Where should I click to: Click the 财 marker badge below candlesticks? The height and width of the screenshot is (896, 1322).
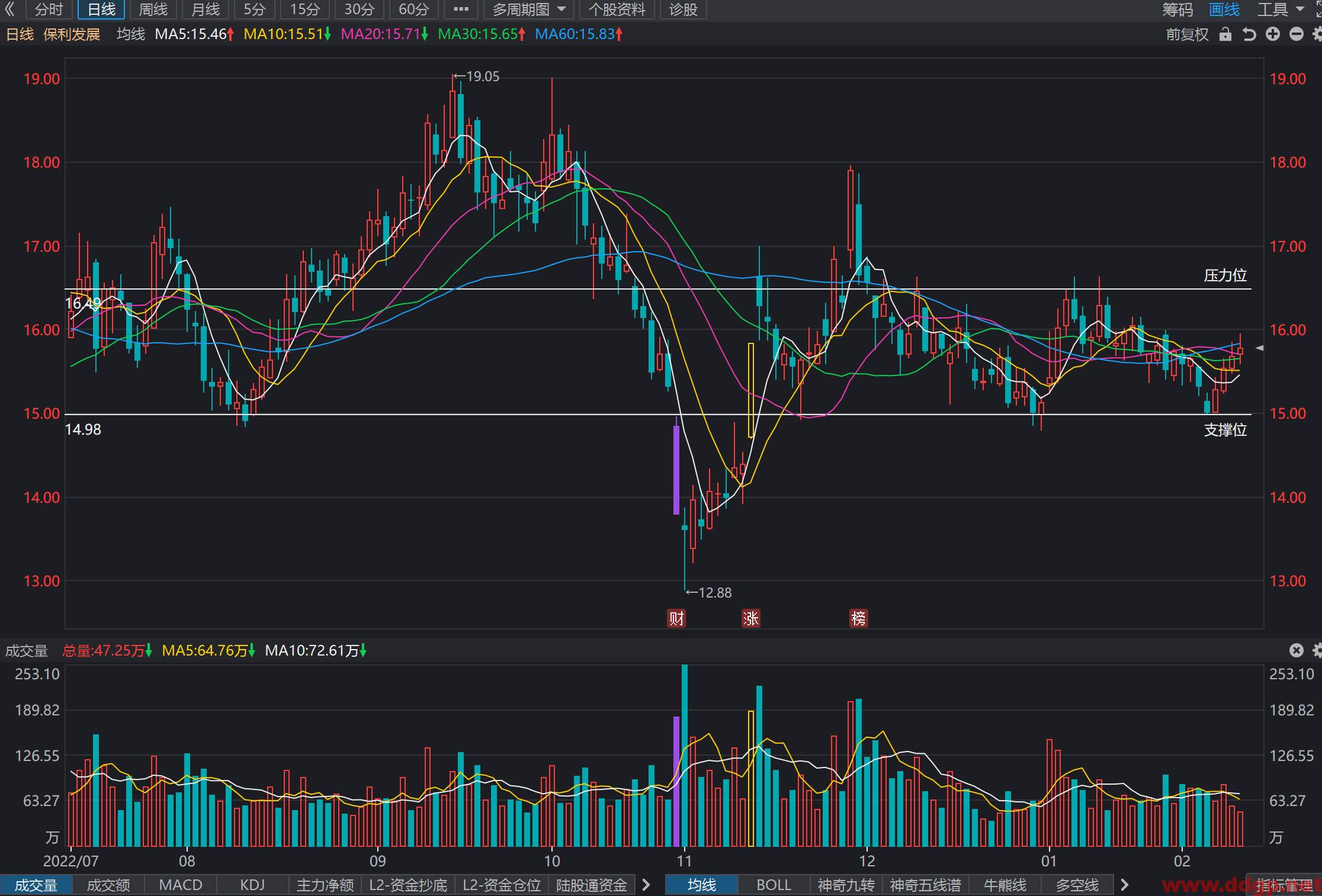pos(676,618)
